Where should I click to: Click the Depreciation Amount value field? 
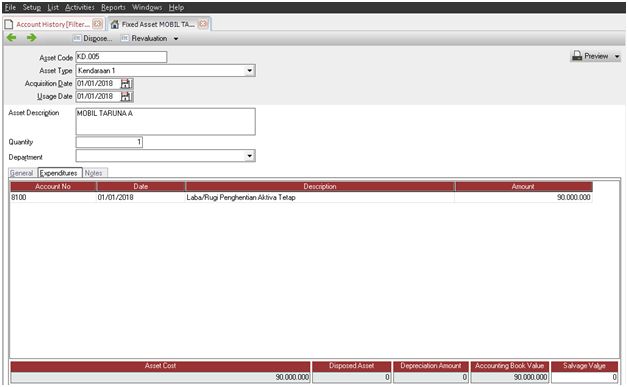click(431, 377)
